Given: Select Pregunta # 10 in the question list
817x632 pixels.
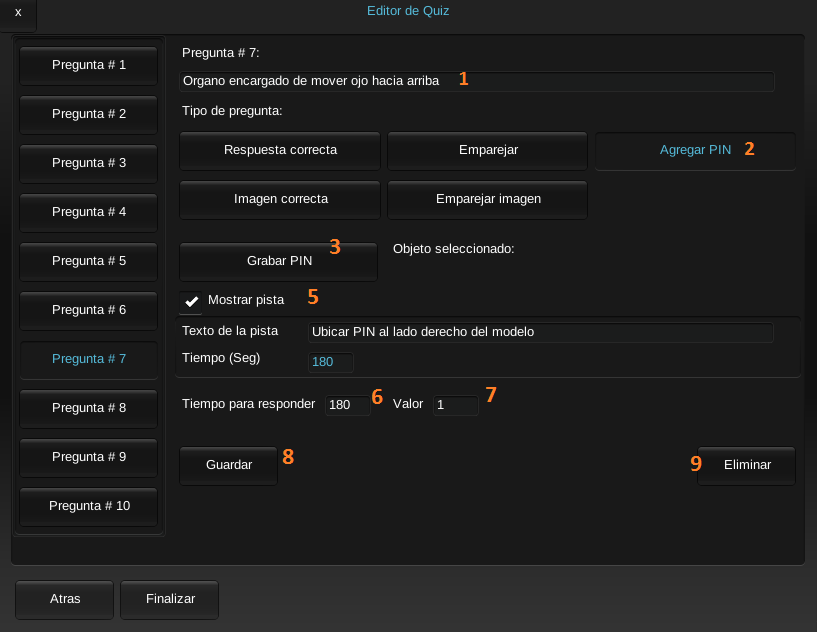Looking at the screenshot, I should (89, 506).
